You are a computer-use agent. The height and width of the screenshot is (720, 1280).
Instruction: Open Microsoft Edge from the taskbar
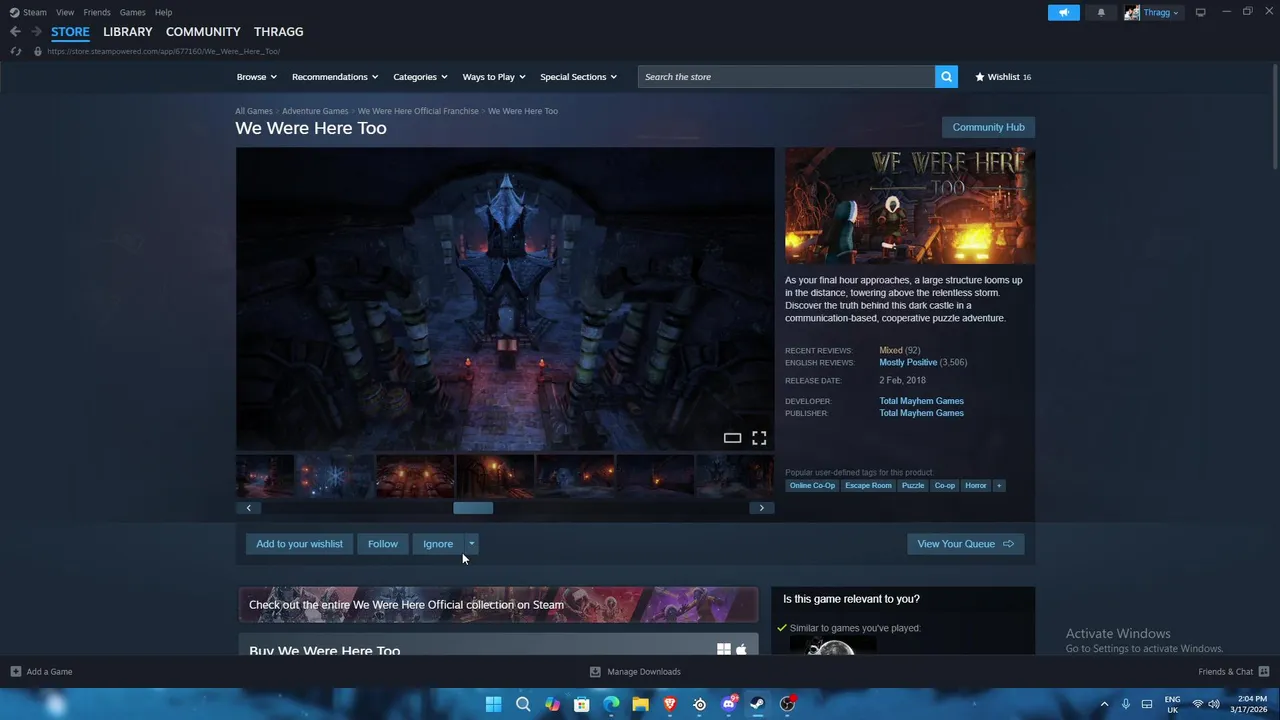611,704
